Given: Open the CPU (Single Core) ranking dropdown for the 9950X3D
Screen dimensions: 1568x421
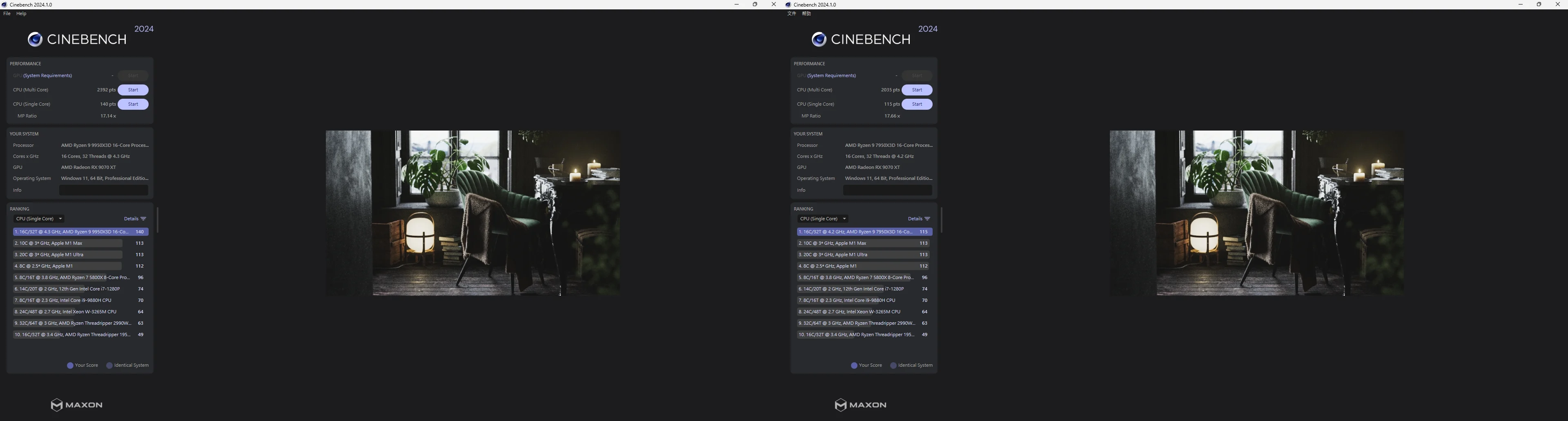Looking at the screenshot, I should 39,219.
